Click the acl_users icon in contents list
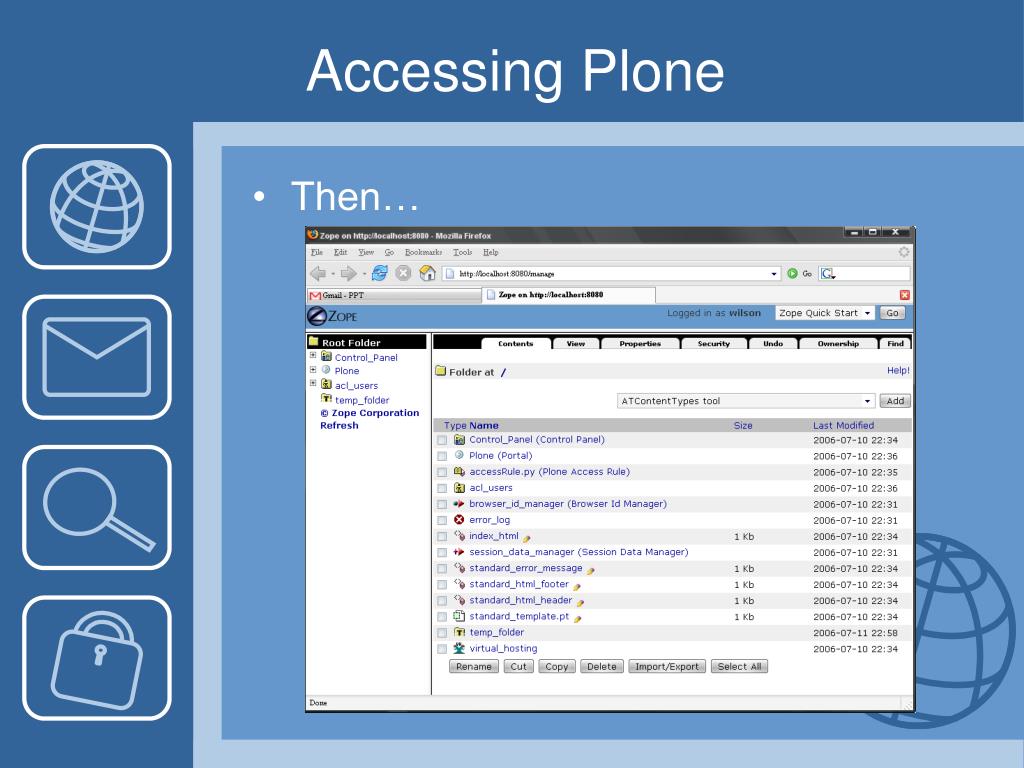This screenshot has height=768, width=1024. tap(459, 488)
